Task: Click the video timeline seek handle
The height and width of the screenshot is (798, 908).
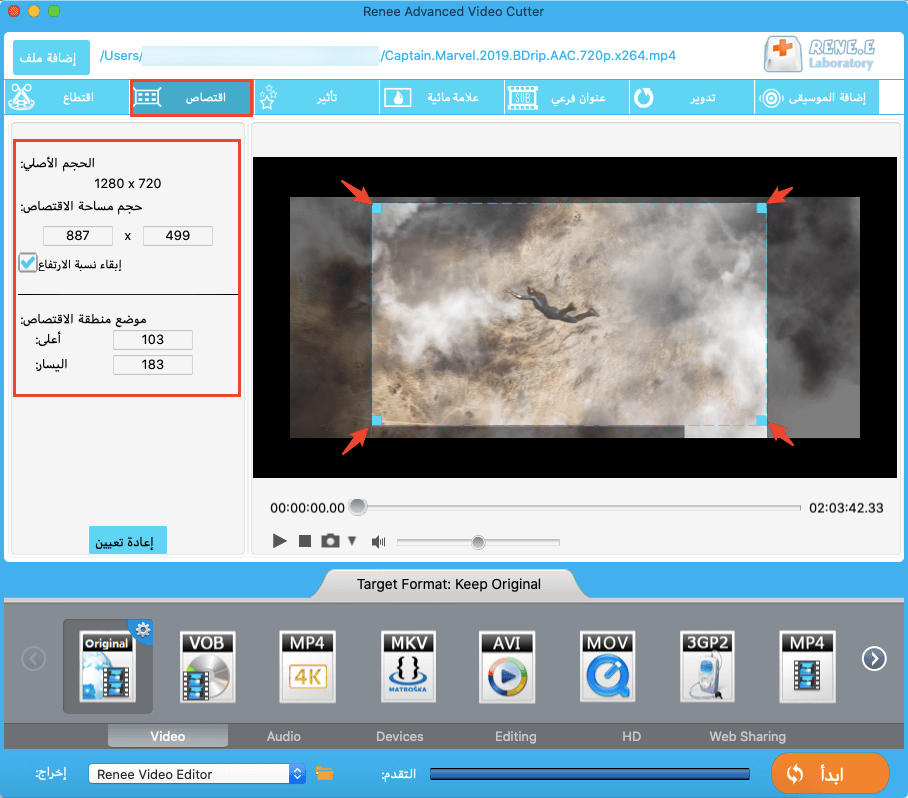Action: point(358,507)
